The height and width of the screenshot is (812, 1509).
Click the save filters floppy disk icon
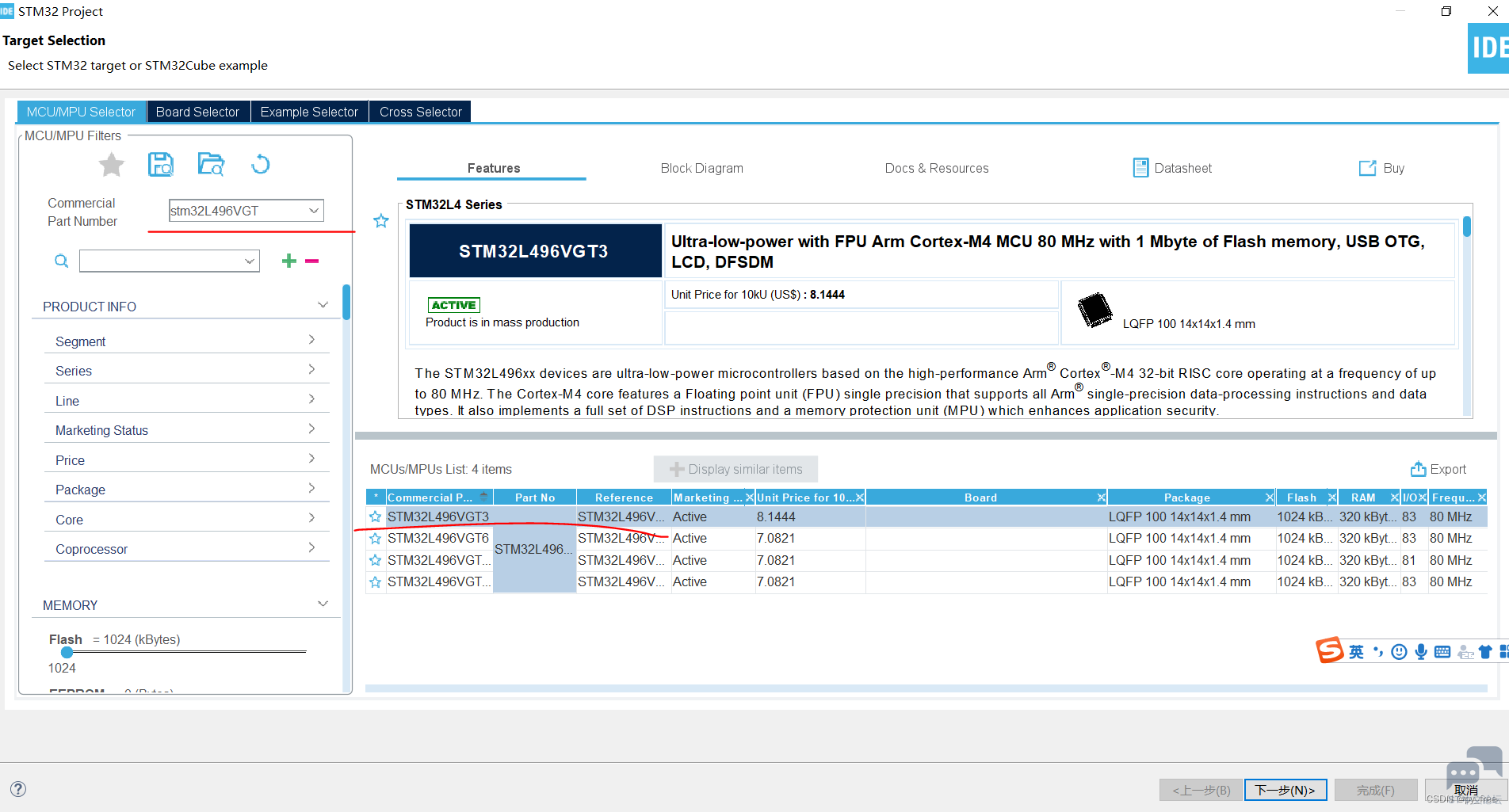pos(161,165)
